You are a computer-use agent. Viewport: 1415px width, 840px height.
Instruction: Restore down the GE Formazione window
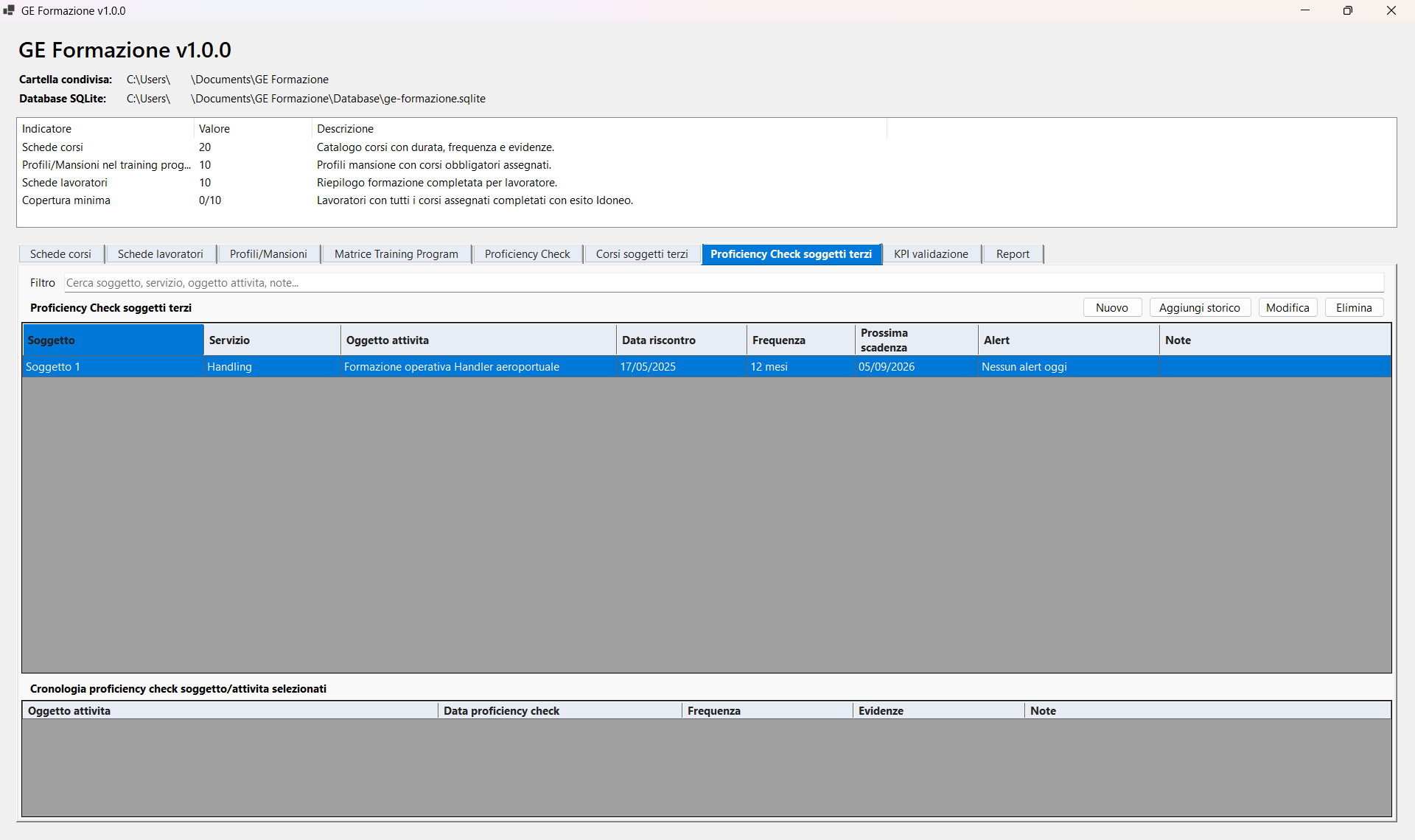(1348, 10)
